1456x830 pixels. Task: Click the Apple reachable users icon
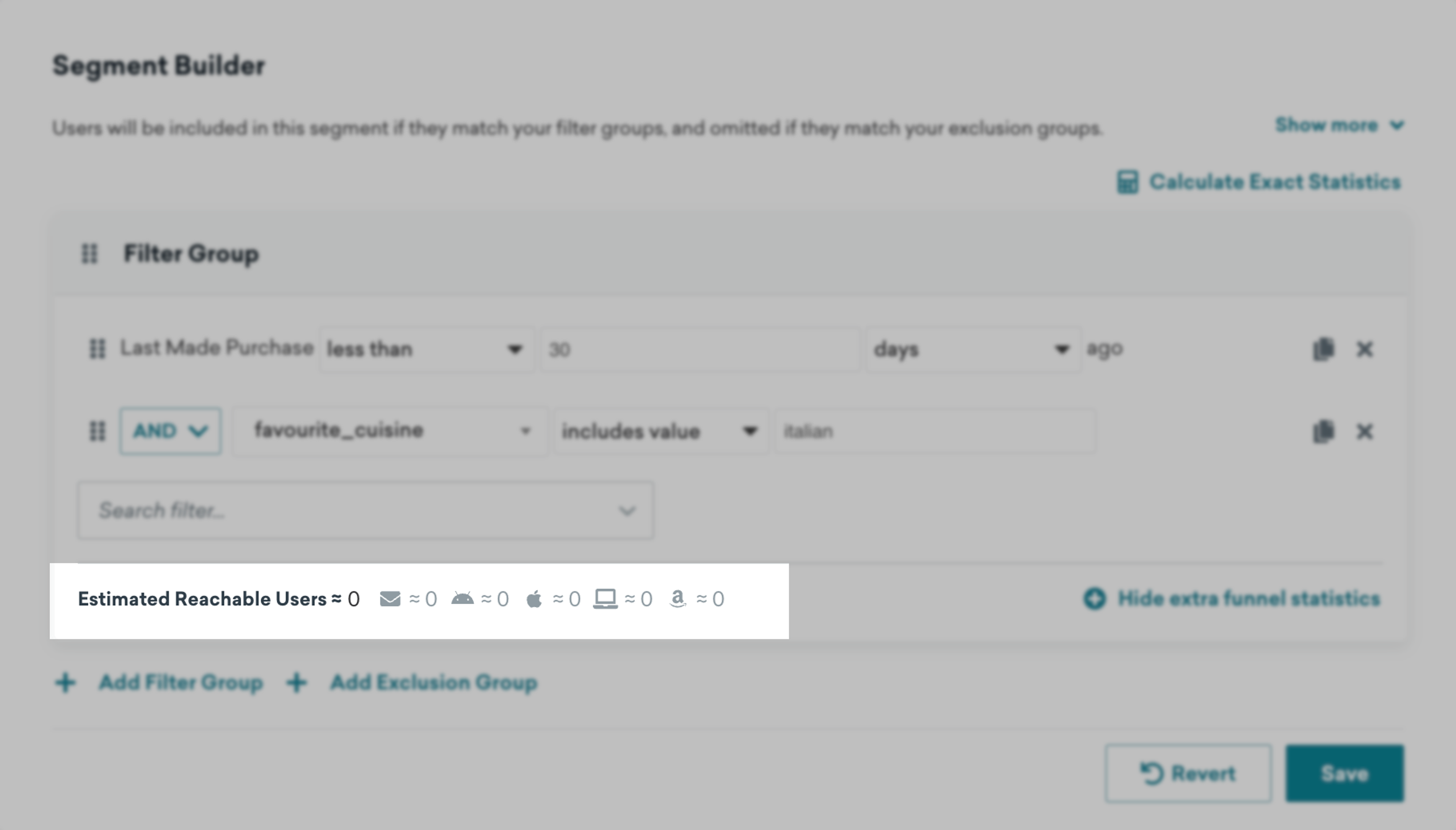(534, 599)
